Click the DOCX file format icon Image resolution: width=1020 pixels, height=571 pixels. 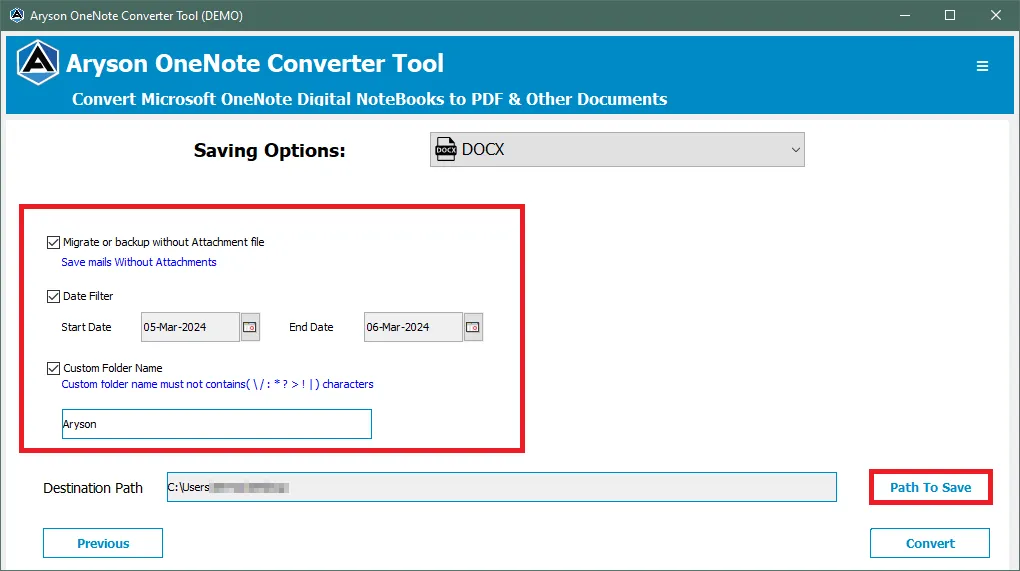tap(446, 150)
